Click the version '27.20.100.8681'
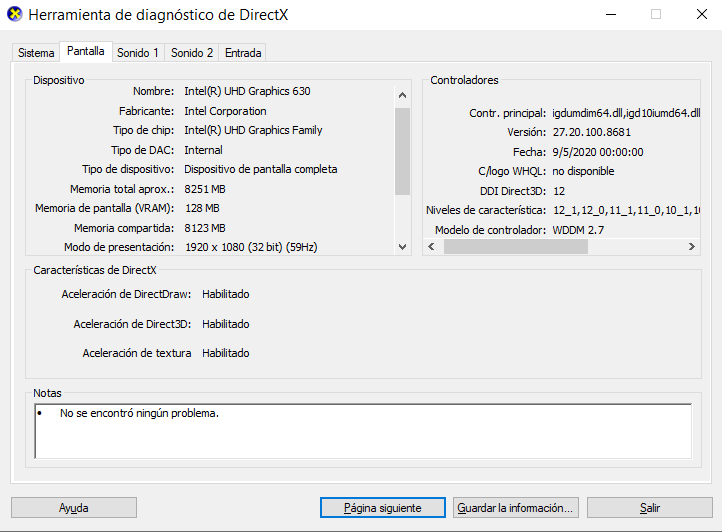The image size is (722, 532). click(x=592, y=133)
